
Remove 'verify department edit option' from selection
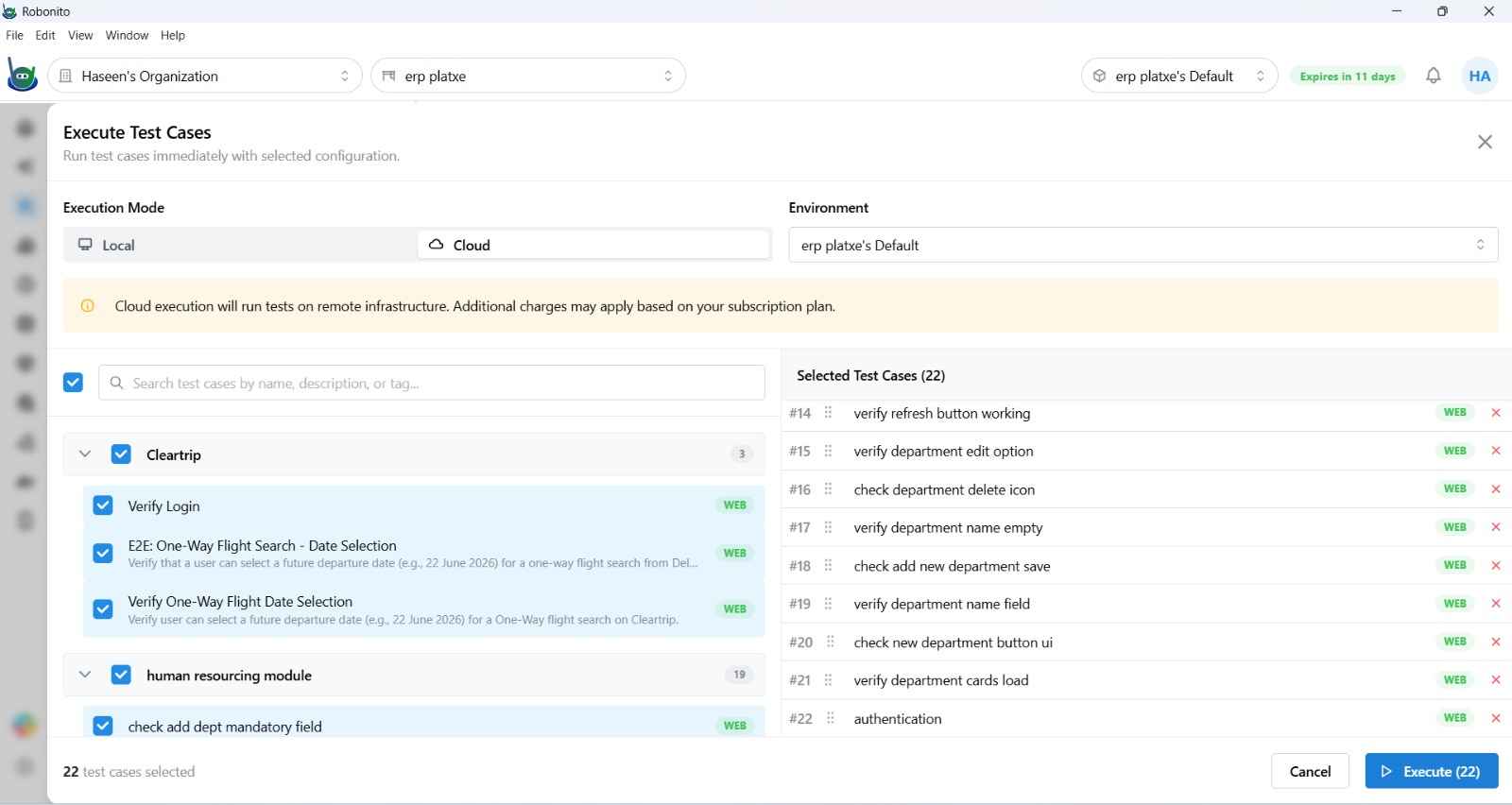(x=1496, y=451)
